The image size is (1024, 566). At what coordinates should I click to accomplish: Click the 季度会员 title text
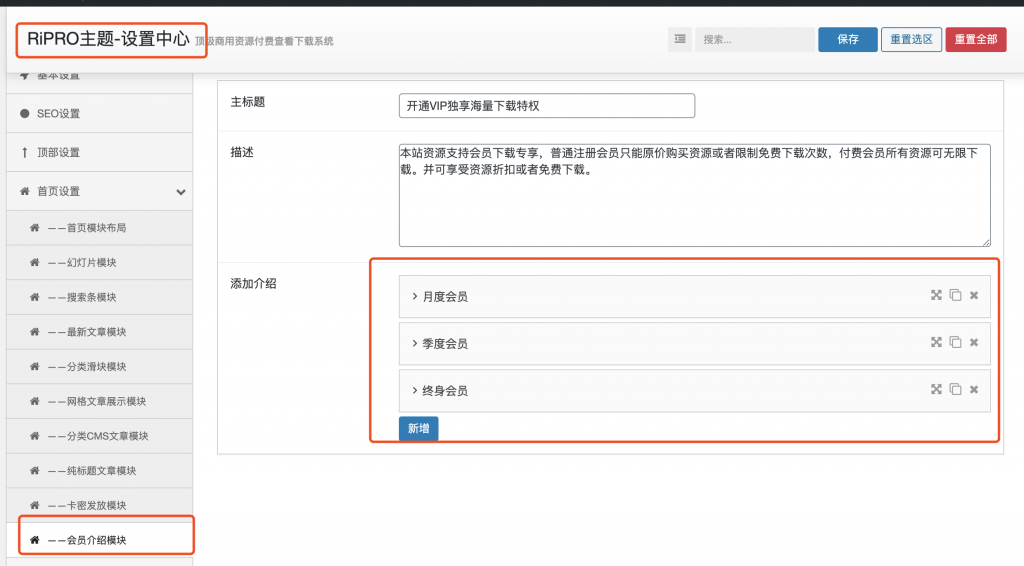coord(445,343)
